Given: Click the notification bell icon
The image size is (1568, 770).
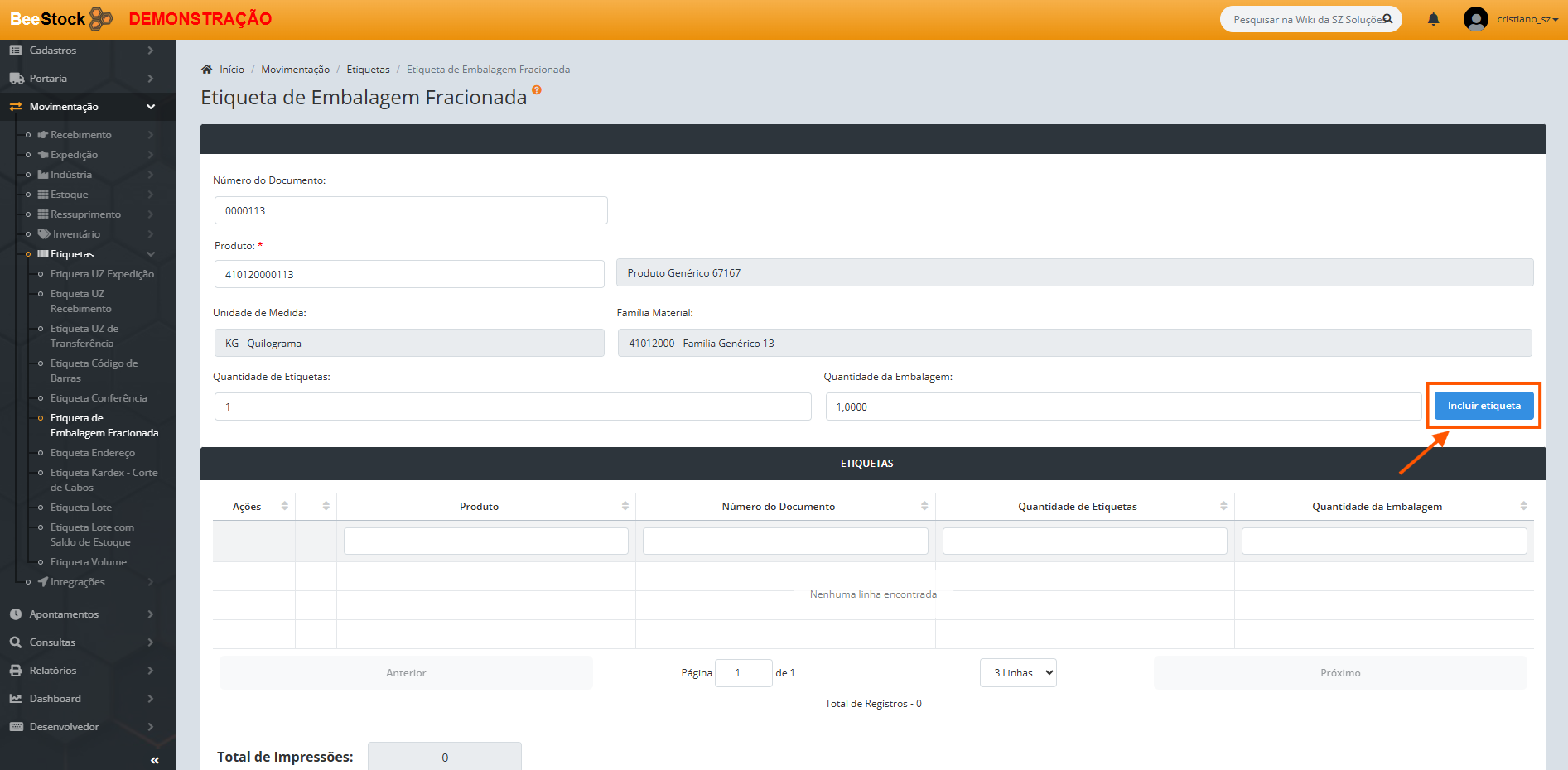Looking at the screenshot, I should [1433, 19].
